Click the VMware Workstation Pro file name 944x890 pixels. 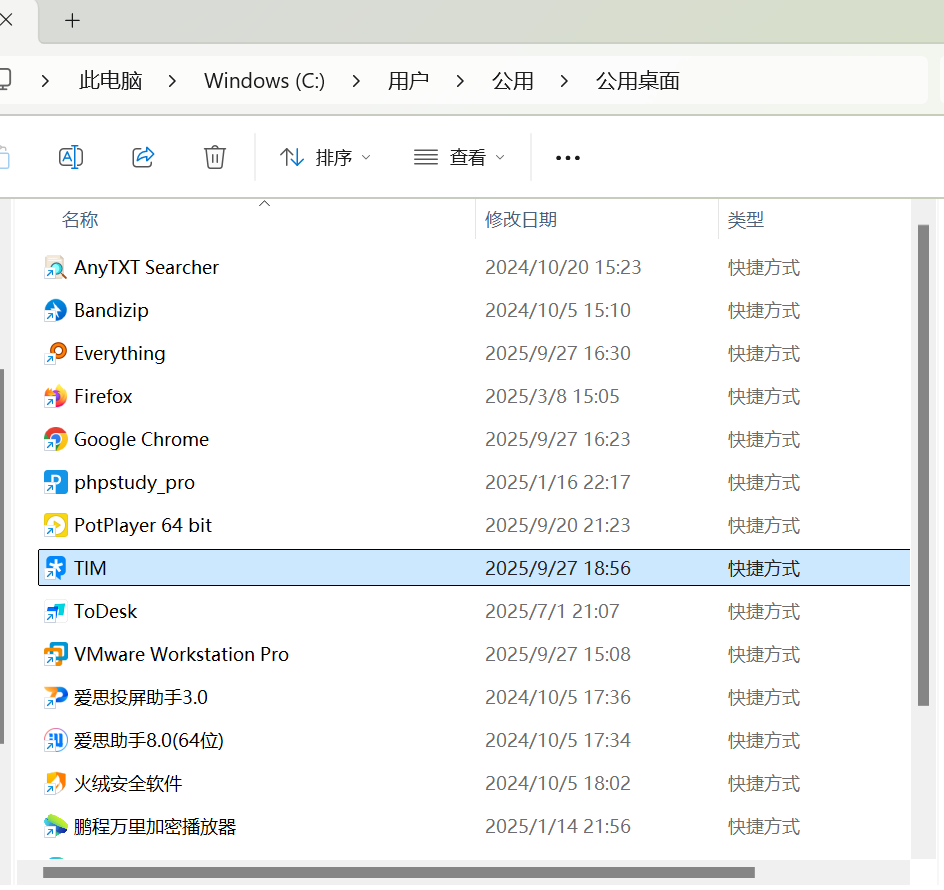[x=181, y=655]
